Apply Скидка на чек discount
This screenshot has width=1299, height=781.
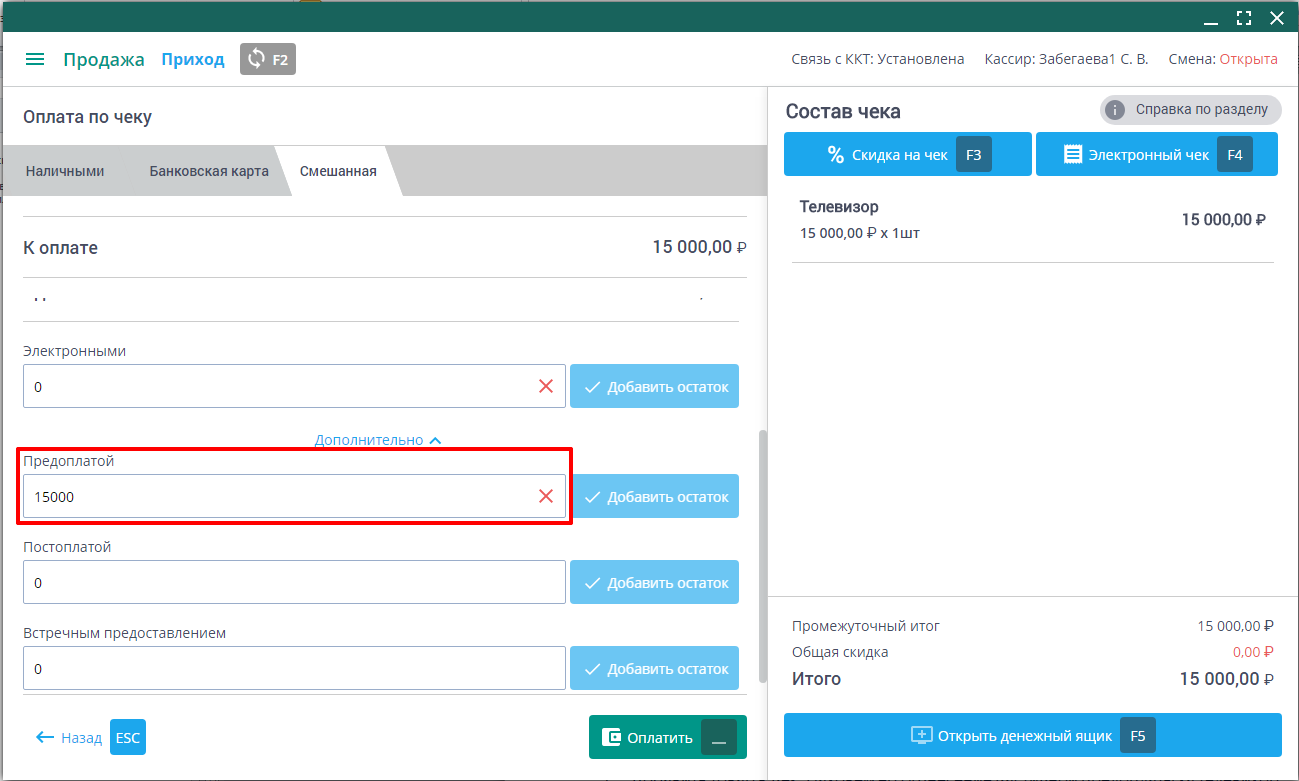pos(907,155)
